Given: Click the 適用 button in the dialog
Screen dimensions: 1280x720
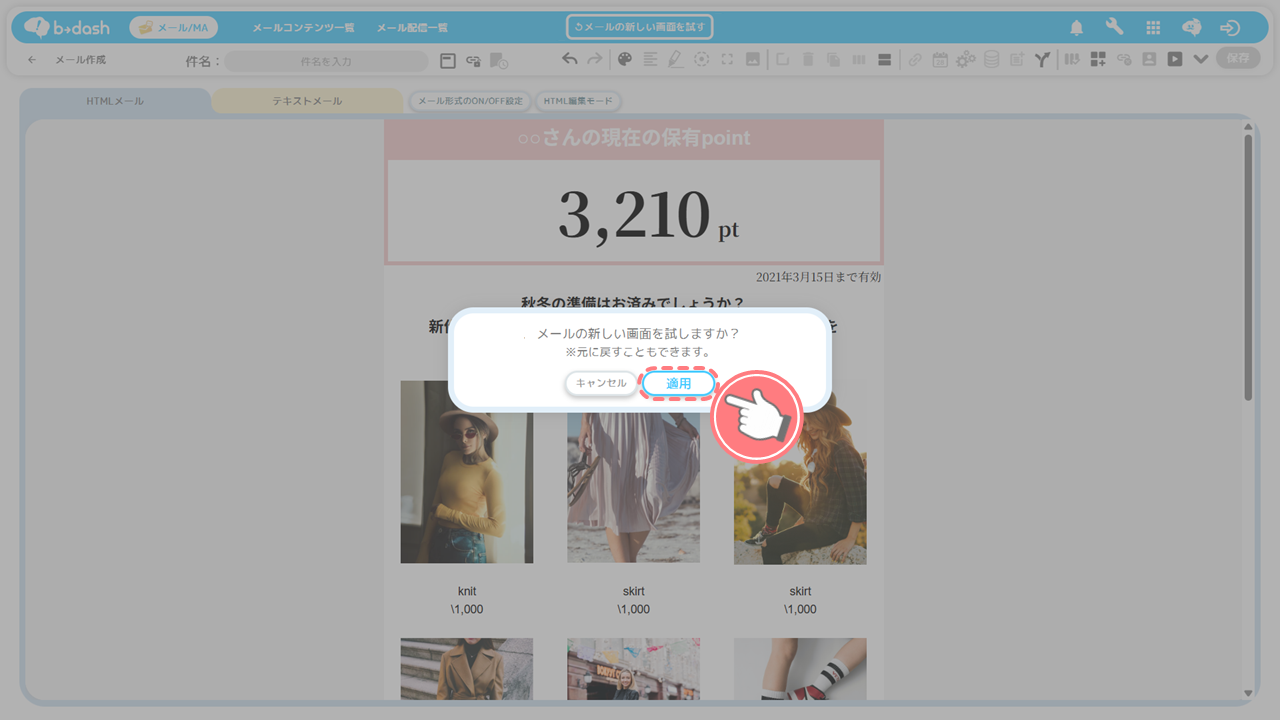Looking at the screenshot, I should [678, 384].
